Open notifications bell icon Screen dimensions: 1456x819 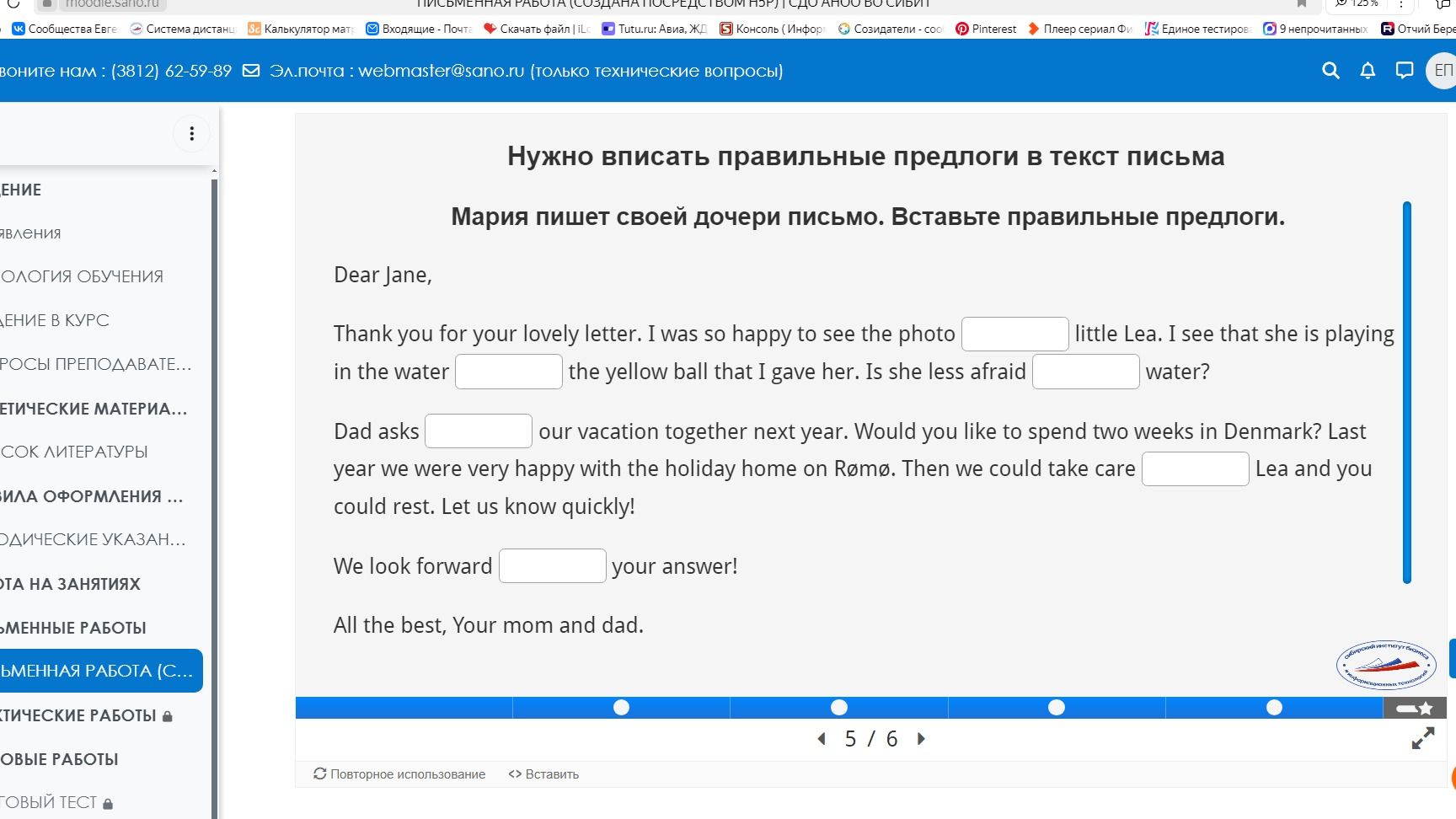pyautogui.click(x=1368, y=71)
